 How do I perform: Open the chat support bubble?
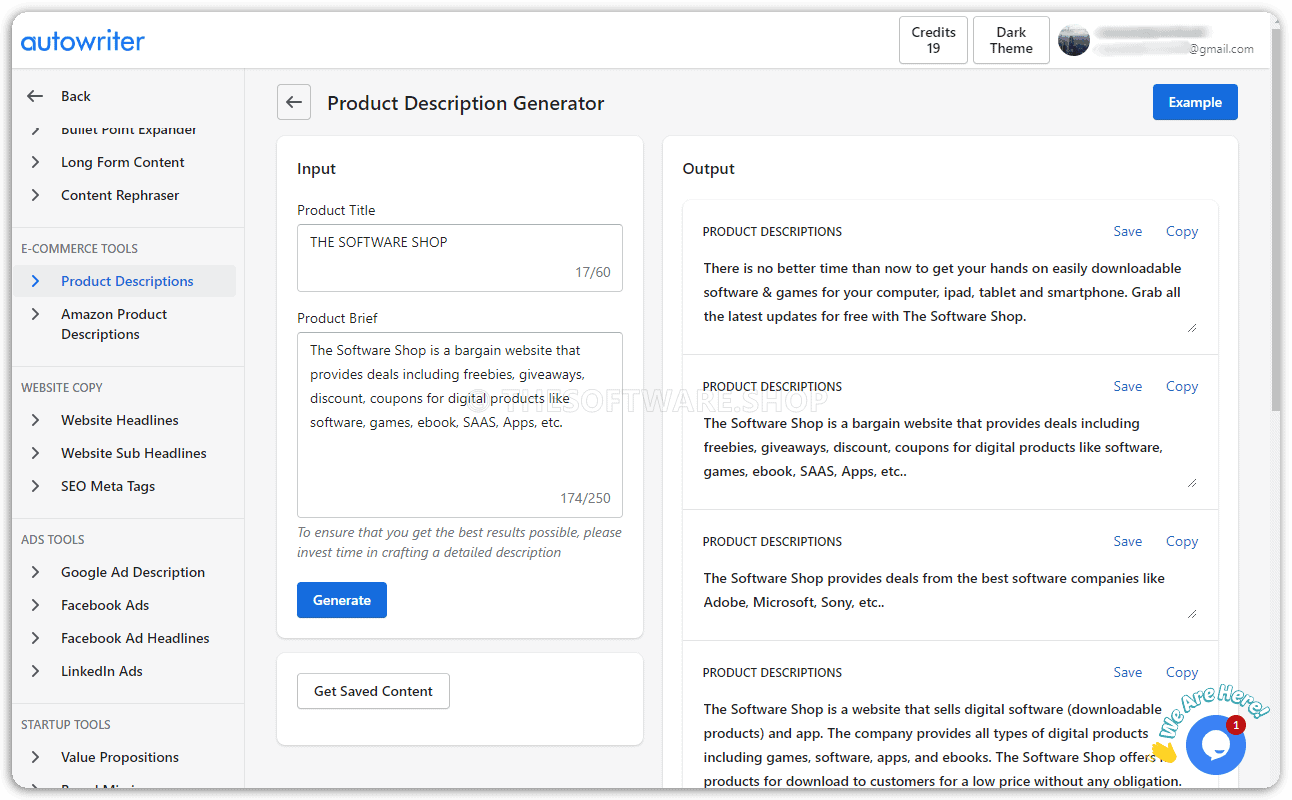[x=1215, y=745]
